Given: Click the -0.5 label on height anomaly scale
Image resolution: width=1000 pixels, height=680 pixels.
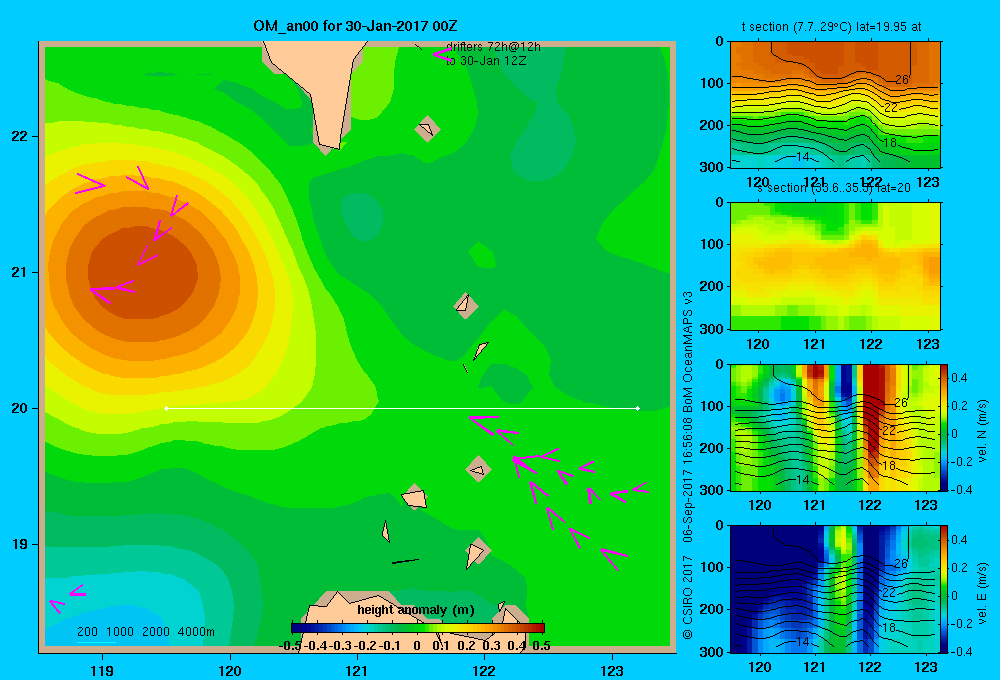Looking at the screenshot, I should tap(290, 646).
